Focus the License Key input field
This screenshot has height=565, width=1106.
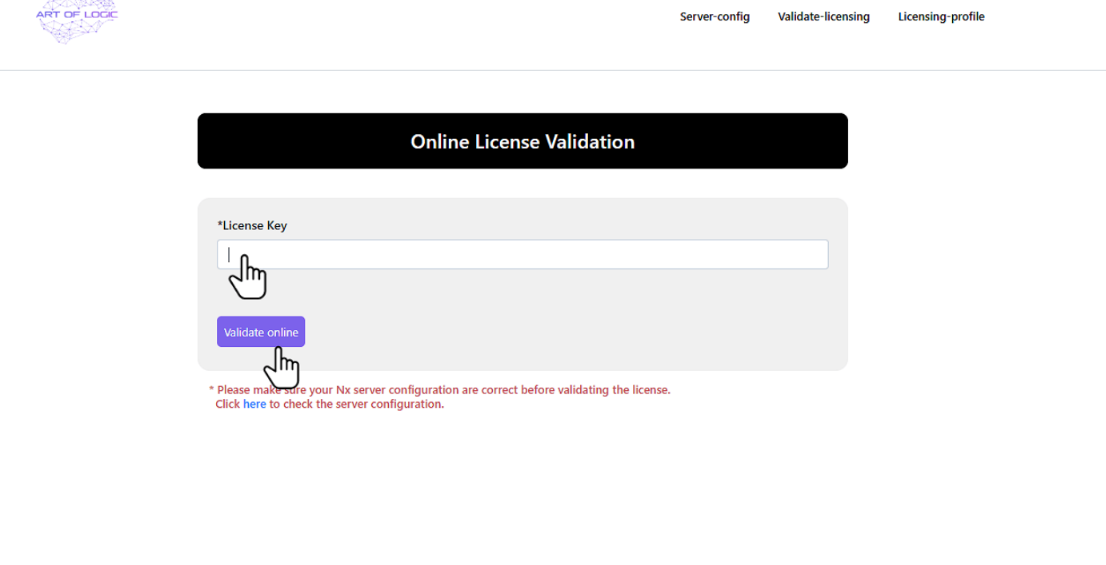pos(522,254)
